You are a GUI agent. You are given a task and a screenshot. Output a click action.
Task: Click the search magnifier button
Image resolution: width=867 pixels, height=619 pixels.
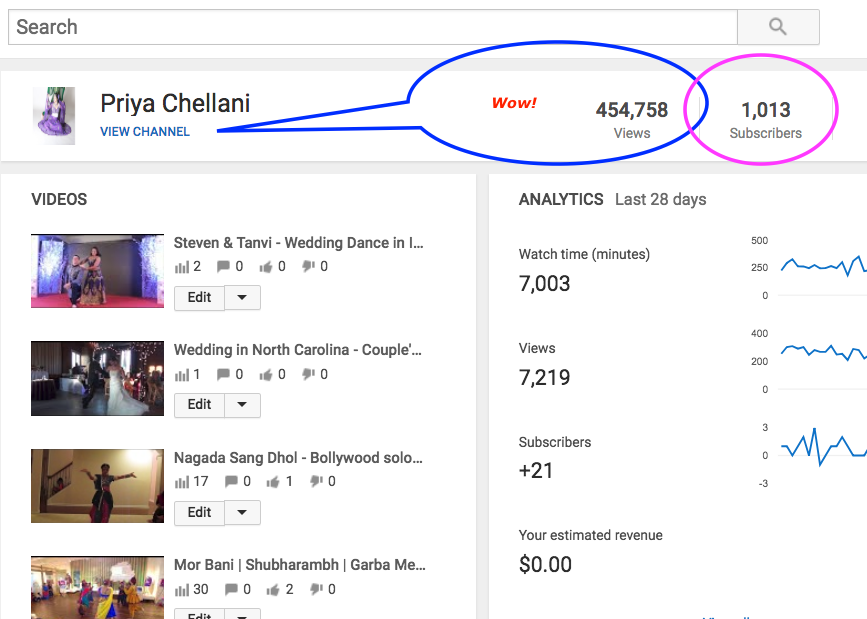pos(778,27)
